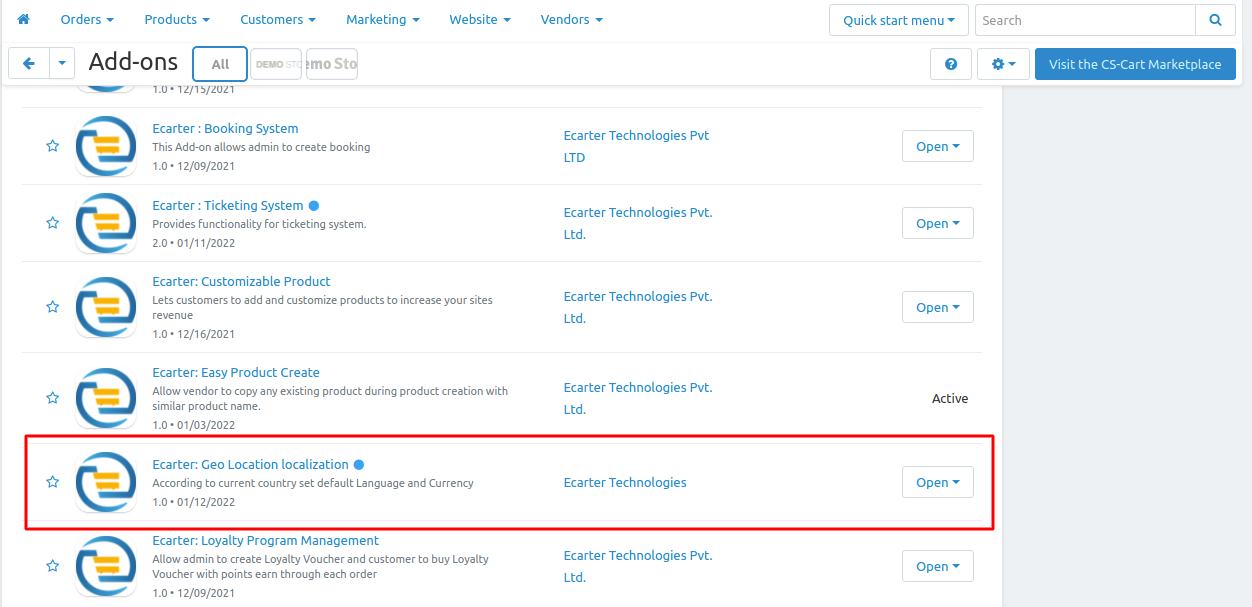
Task: Open Ecarter: Easy Product Create link
Action: (236, 372)
